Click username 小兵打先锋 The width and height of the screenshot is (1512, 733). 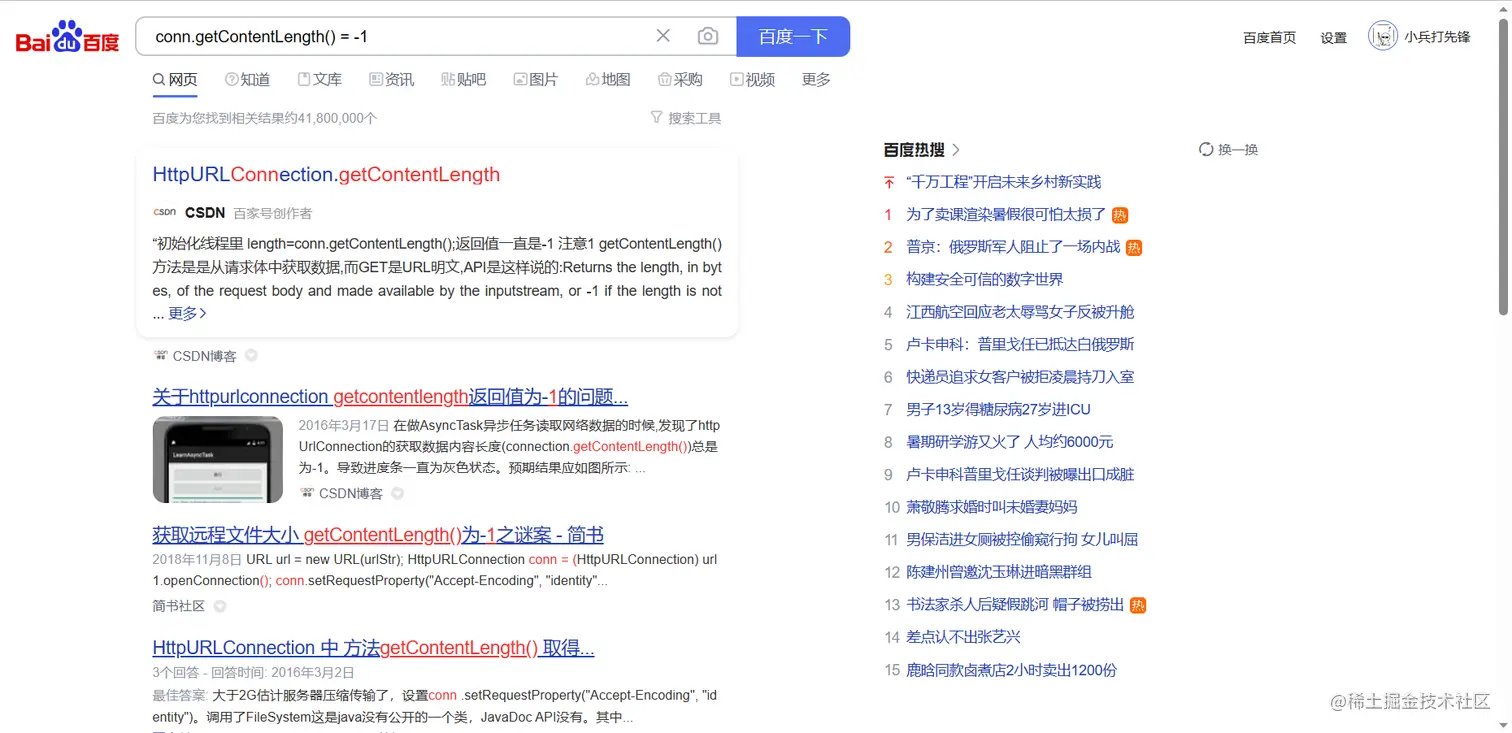click(1437, 37)
